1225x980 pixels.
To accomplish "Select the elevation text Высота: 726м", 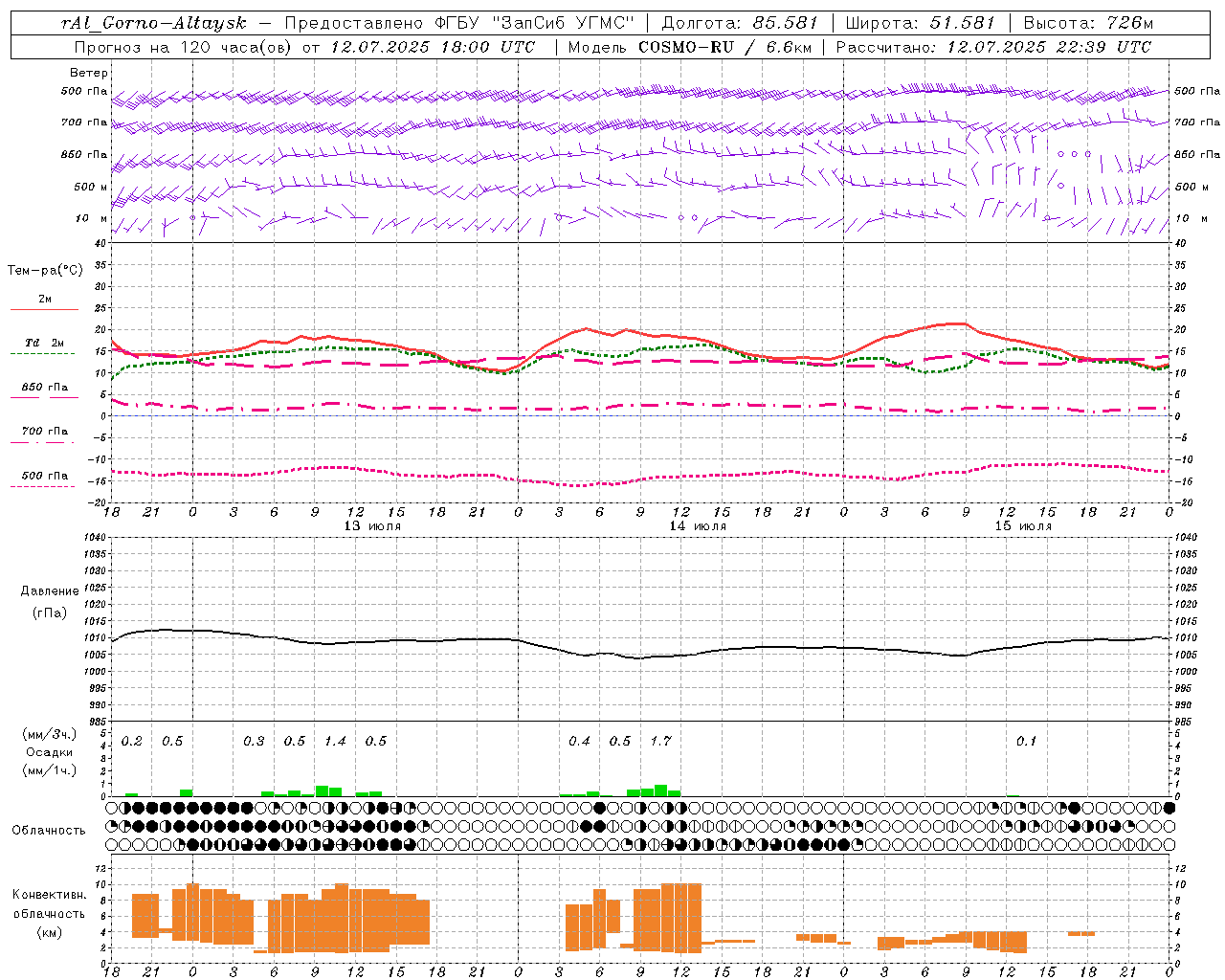I will tap(1088, 23).
